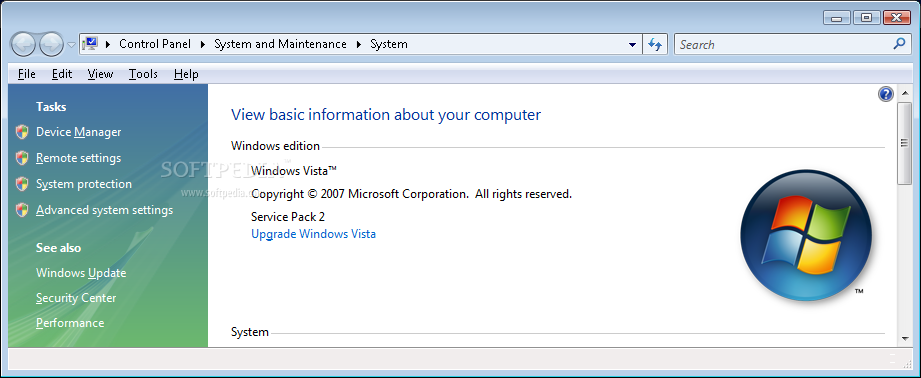Click the Back navigation arrow button
Screen dimensions: 921x378
point(24,44)
